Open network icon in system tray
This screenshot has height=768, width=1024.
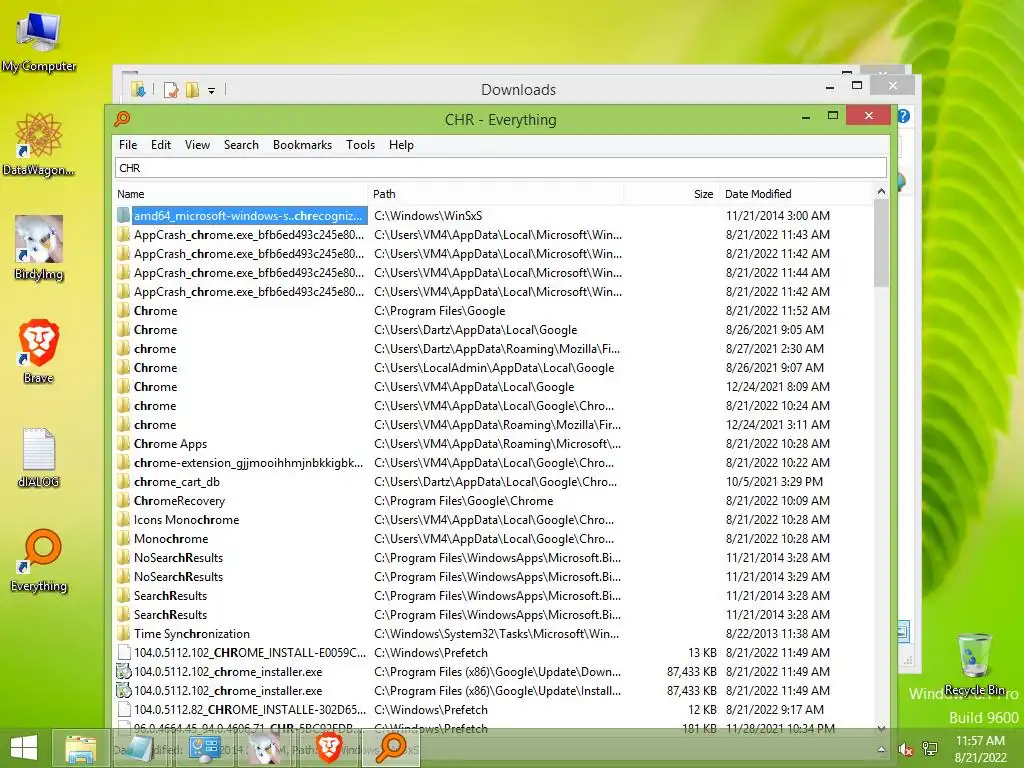tap(930, 750)
